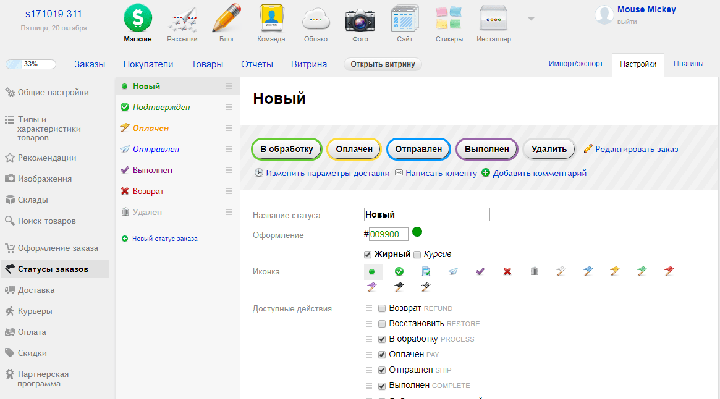Click the yellow Оплачен action button
Viewport: 720px width, 399px height.
pos(354,149)
